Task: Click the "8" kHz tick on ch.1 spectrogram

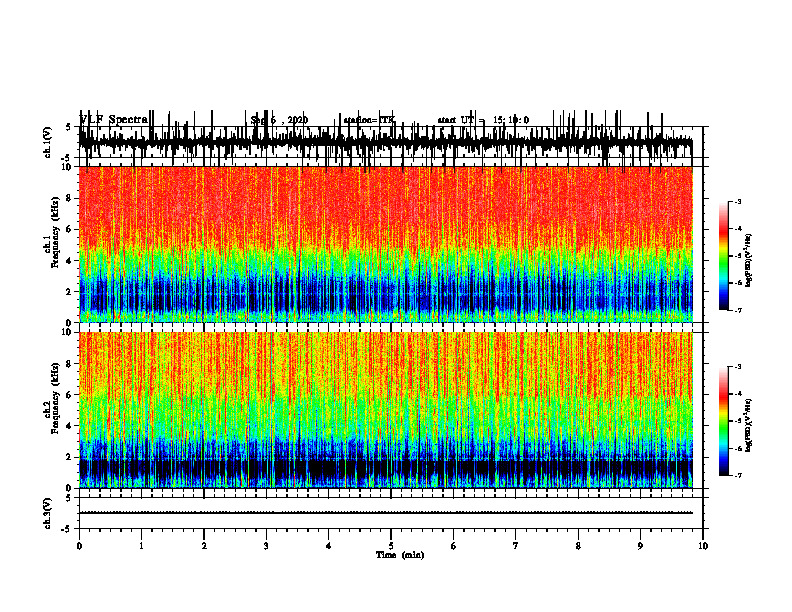Action: [70, 198]
